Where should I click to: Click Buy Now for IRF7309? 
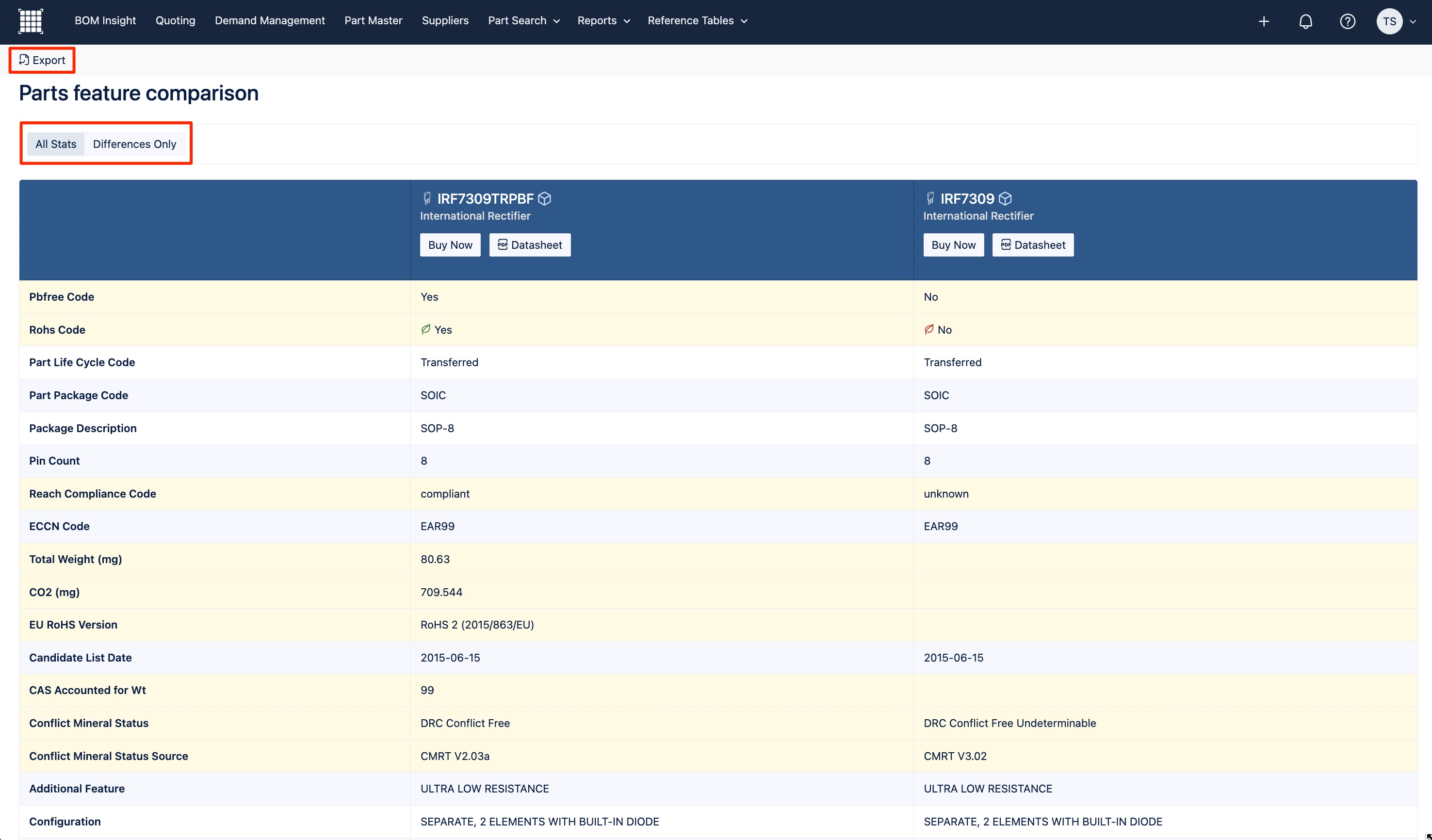[x=954, y=245]
